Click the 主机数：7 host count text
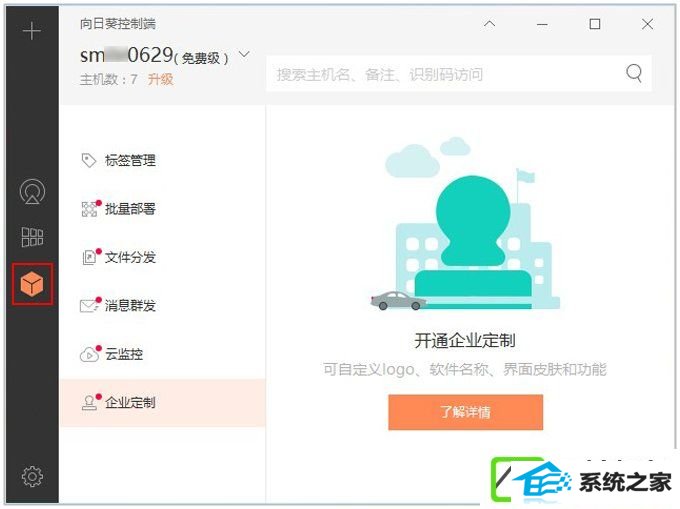 [x=108, y=79]
